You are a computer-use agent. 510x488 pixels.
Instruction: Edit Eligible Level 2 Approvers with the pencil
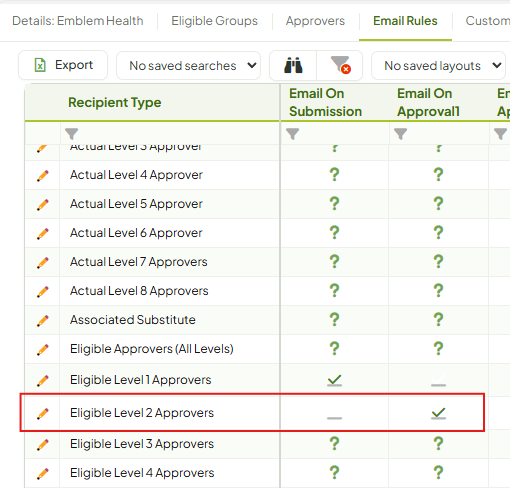(x=42, y=413)
